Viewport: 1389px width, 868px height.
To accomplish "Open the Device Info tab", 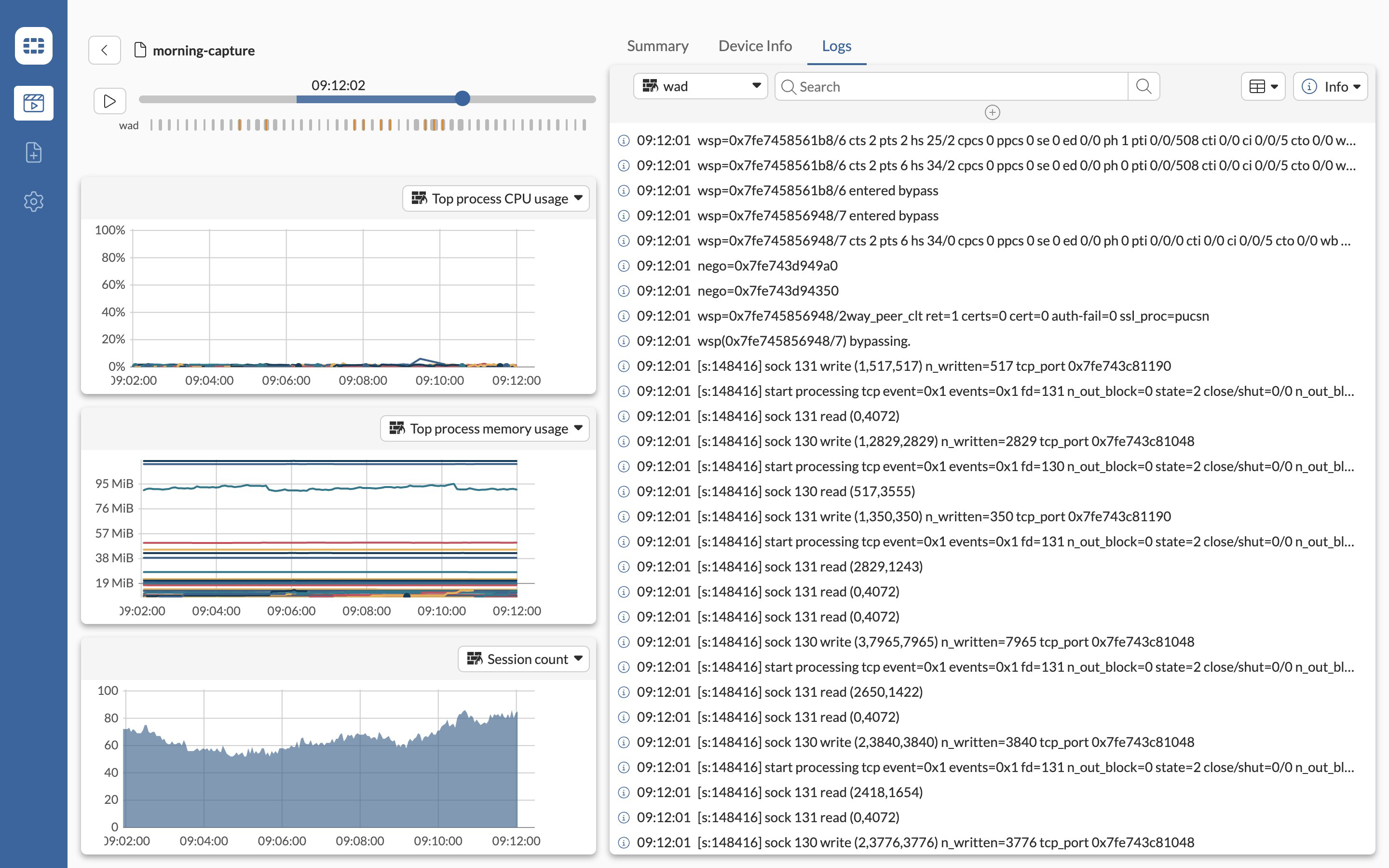I will pos(755,45).
